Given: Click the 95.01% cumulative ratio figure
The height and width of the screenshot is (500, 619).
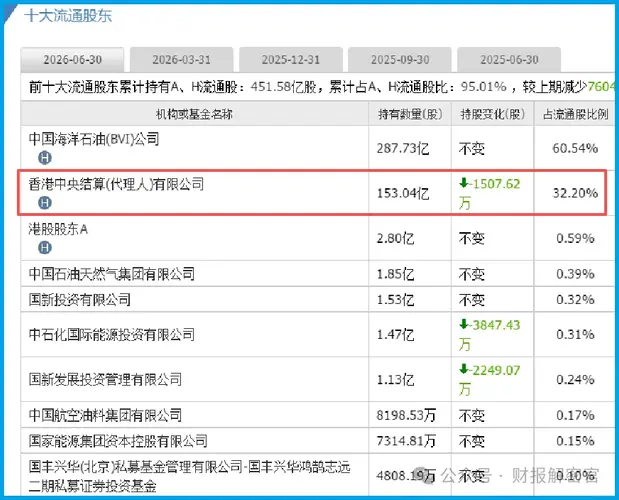Looking at the screenshot, I should click(484, 86).
